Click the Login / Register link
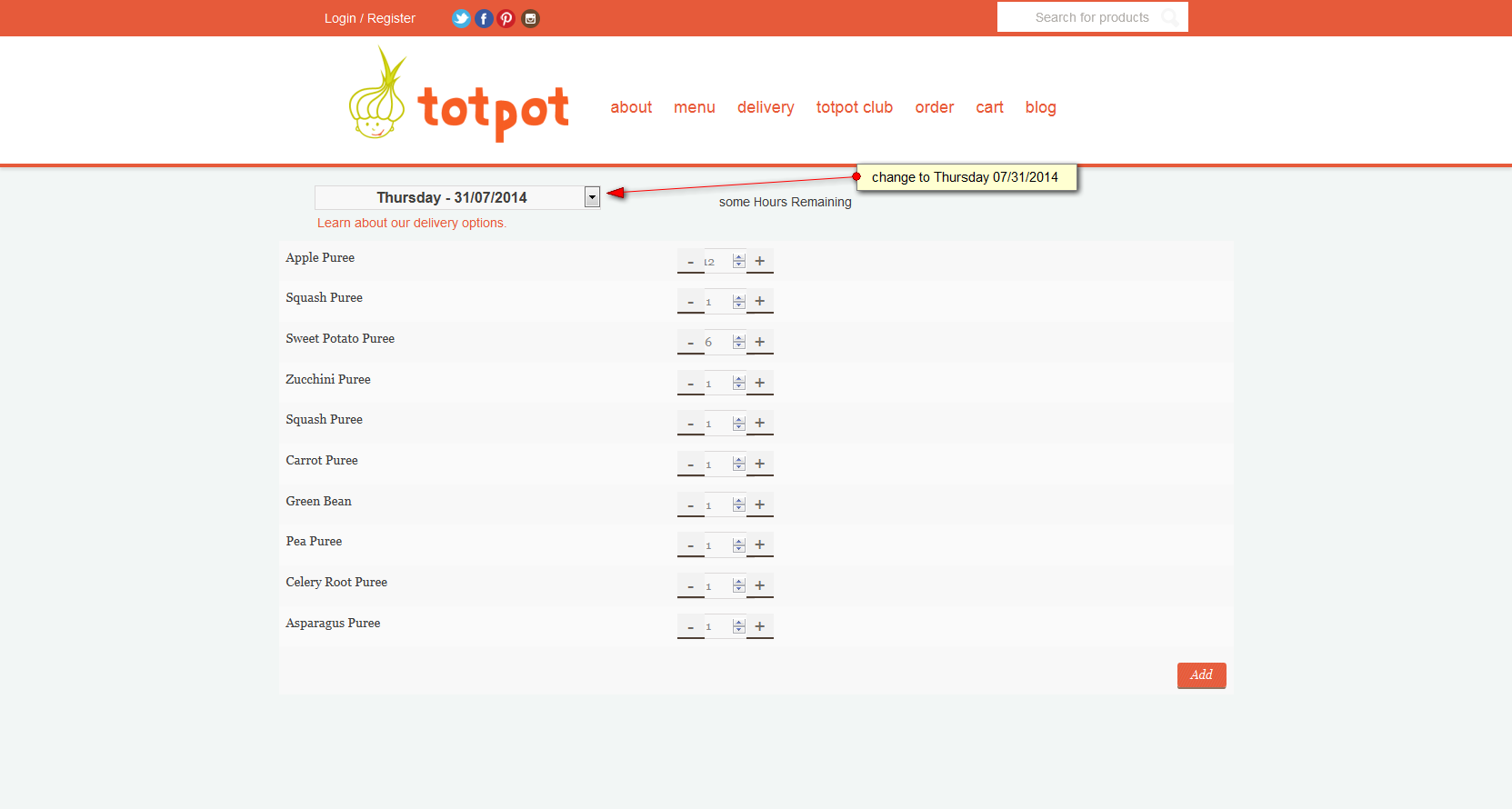Screen dimensions: 1512x809 tap(370, 18)
